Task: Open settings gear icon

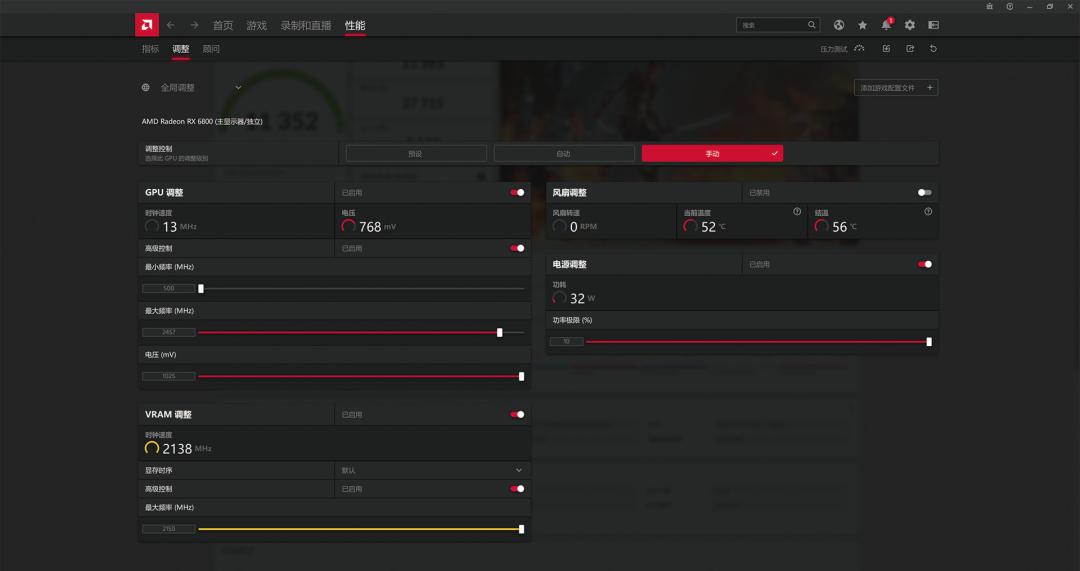Action: 910,25
